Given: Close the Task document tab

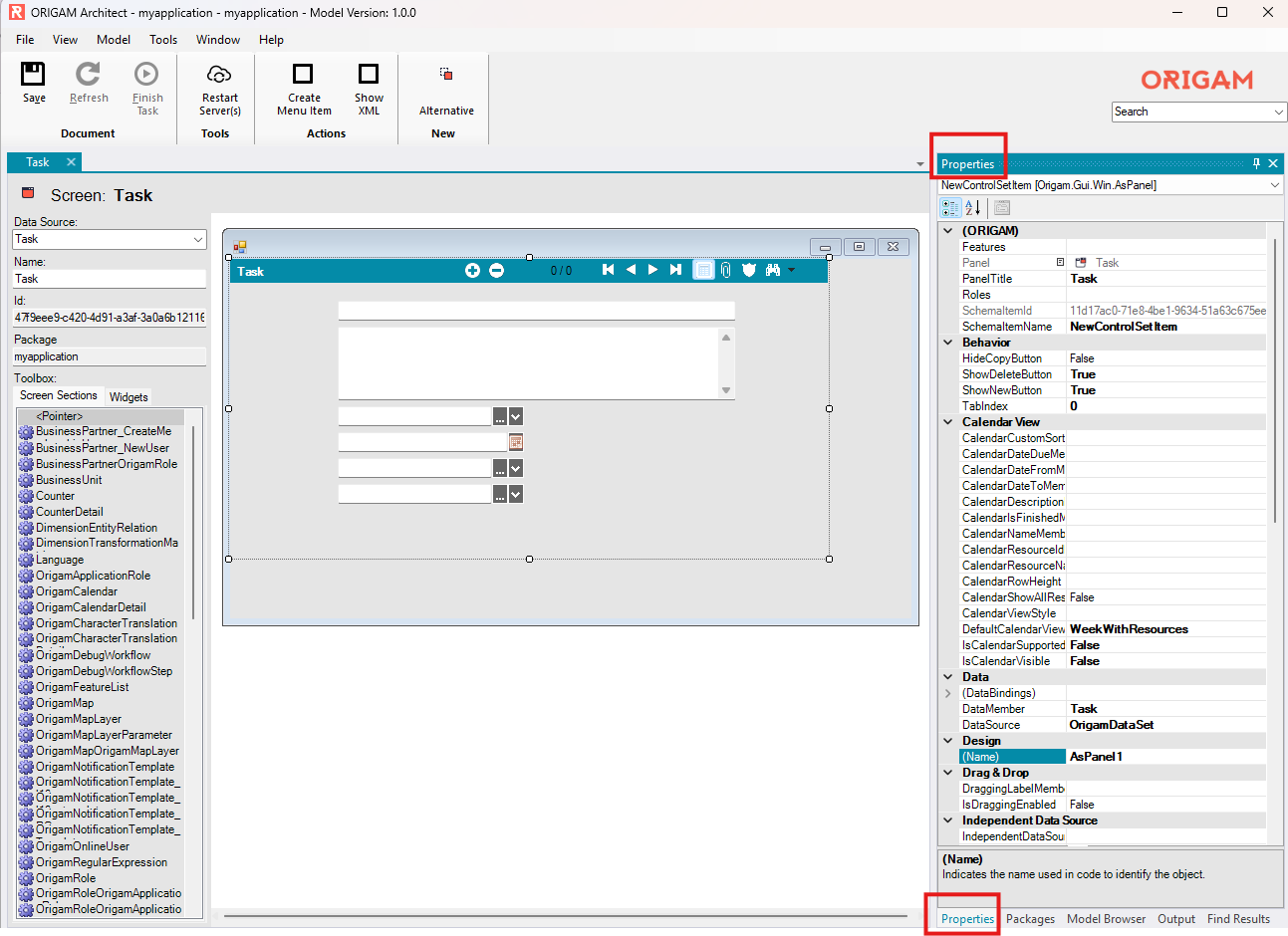Looking at the screenshot, I should [x=71, y=162].
